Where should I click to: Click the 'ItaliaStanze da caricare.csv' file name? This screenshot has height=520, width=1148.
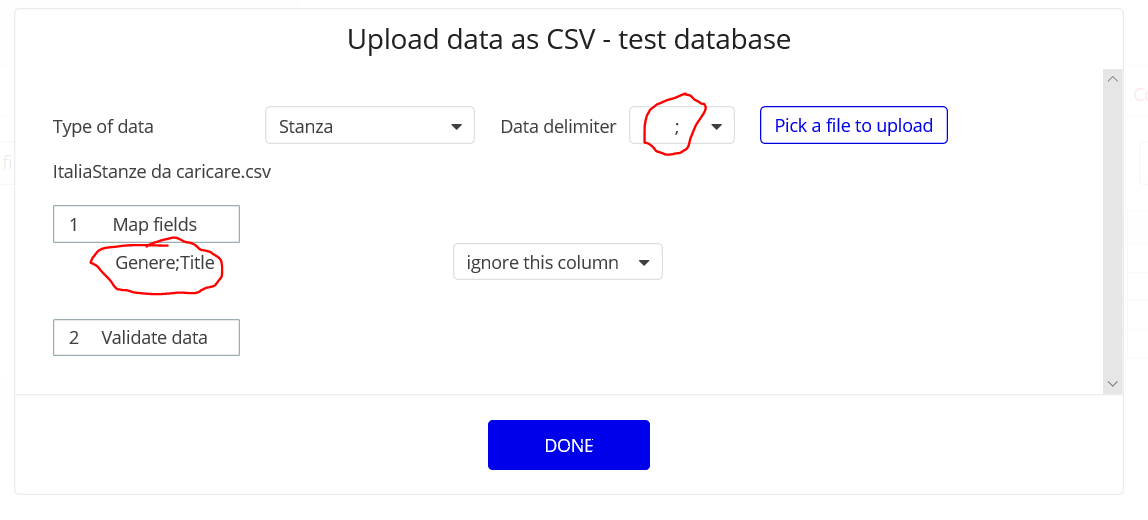[x=162, y=172]
